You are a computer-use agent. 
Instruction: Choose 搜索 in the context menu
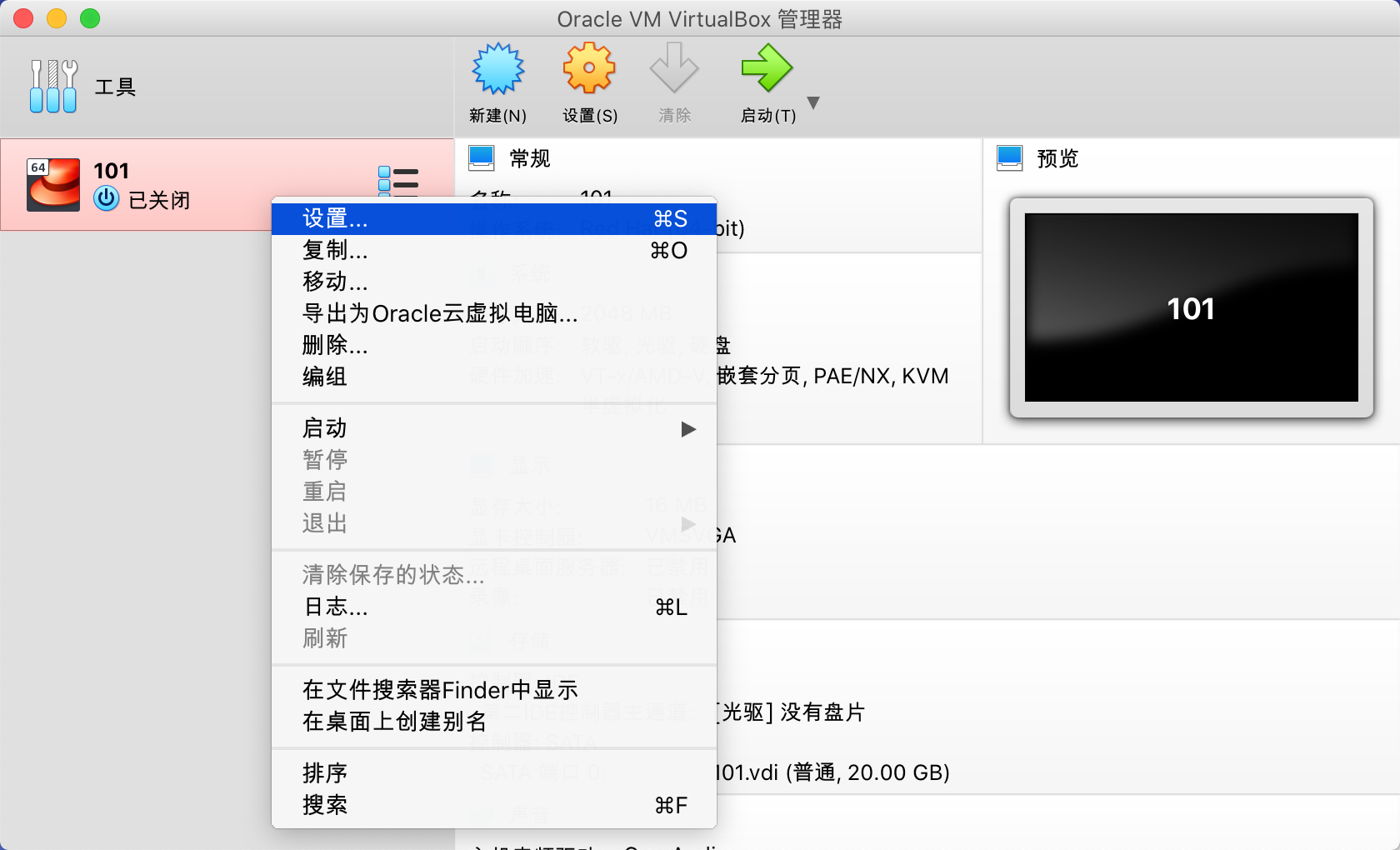coord(494,806)
